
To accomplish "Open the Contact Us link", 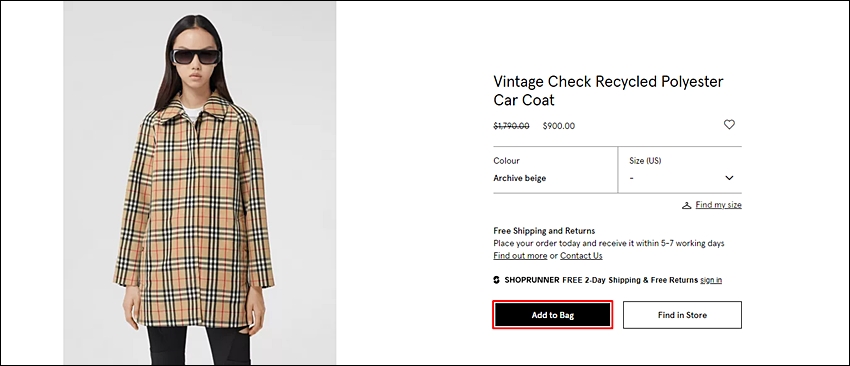I will 581,256.
